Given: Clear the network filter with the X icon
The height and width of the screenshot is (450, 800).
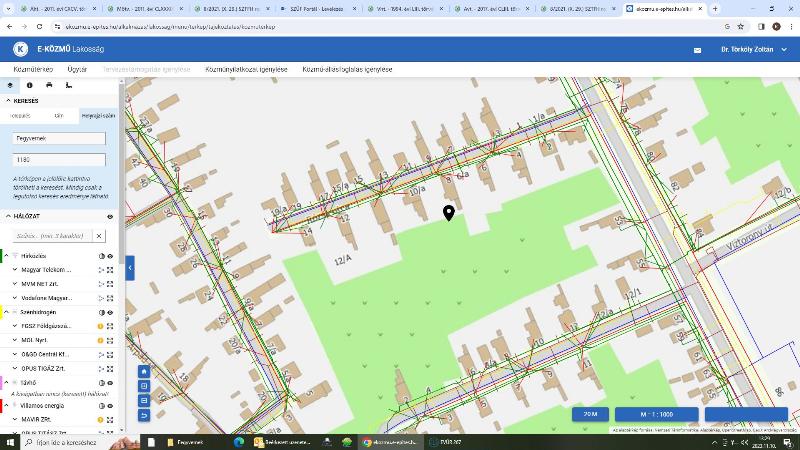Looking at the screenshot, I should pos(99,236).
